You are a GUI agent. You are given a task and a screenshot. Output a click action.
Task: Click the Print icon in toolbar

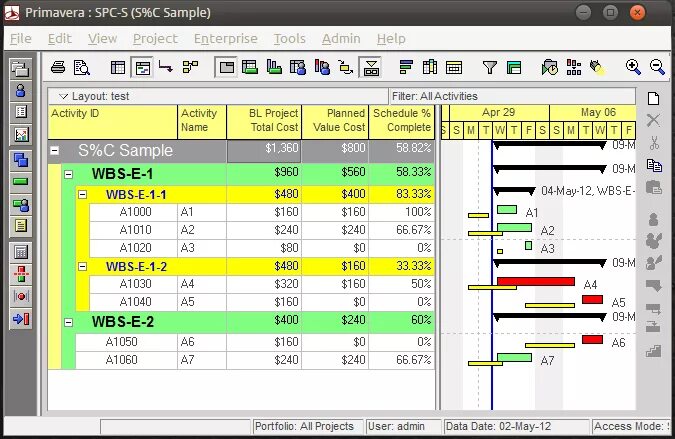point(58,67)
